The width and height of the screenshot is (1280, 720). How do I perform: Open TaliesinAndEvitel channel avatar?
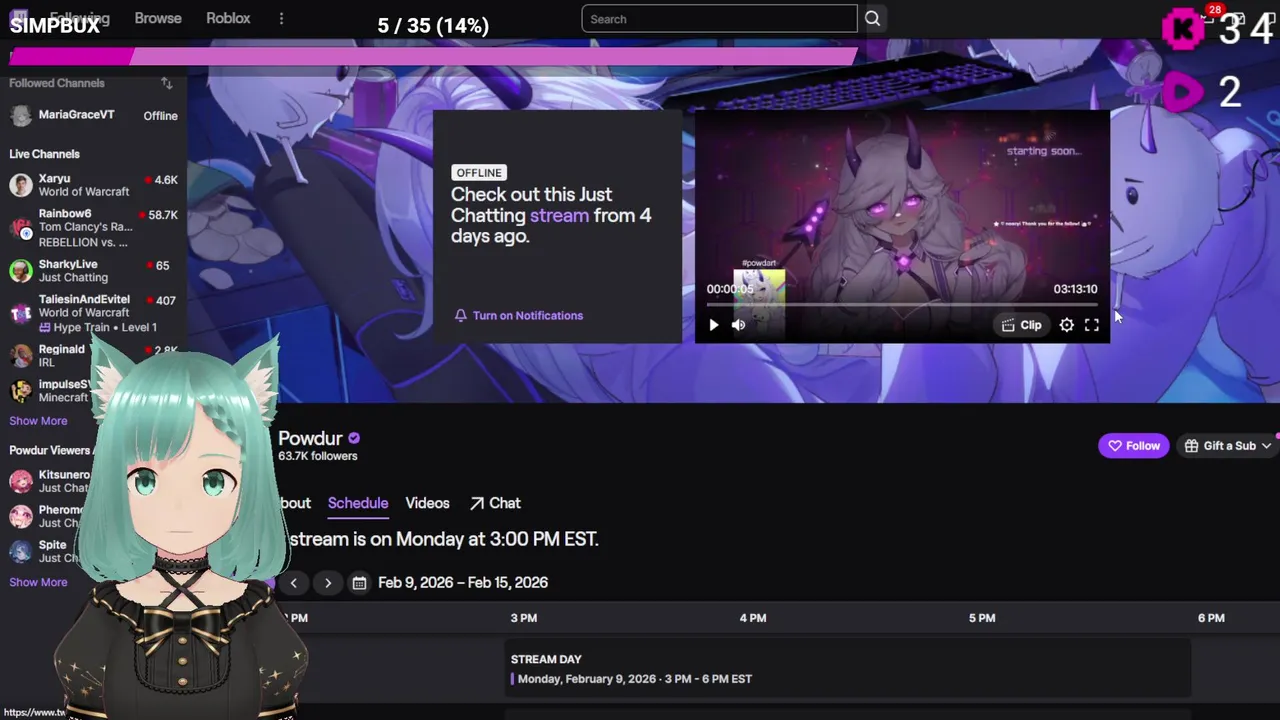pyautogui.click(x=21, y=313)
